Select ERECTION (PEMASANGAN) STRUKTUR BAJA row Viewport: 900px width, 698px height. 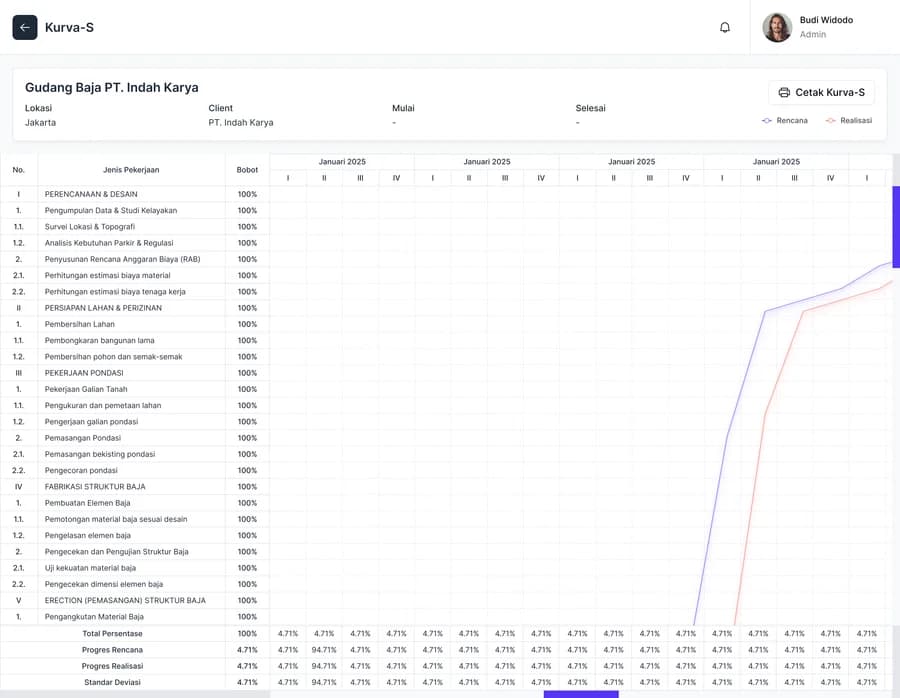click(135, 600)
